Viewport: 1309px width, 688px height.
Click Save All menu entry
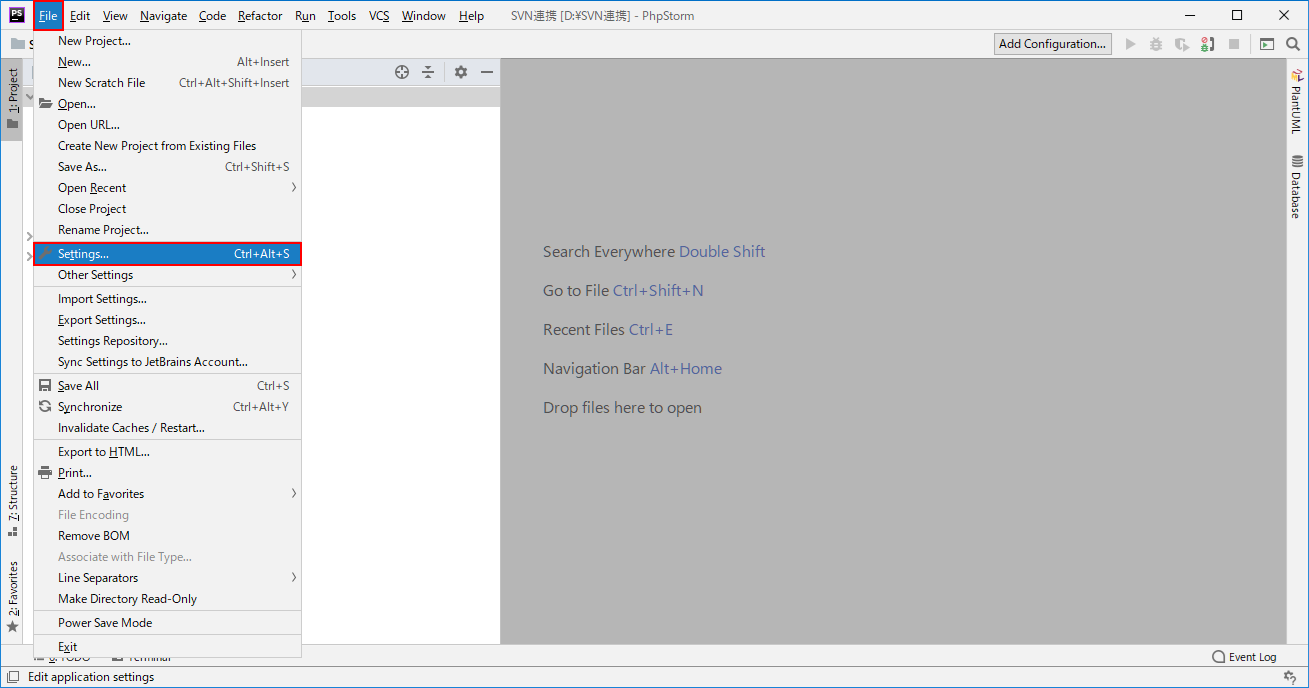(x=167, y=386)
